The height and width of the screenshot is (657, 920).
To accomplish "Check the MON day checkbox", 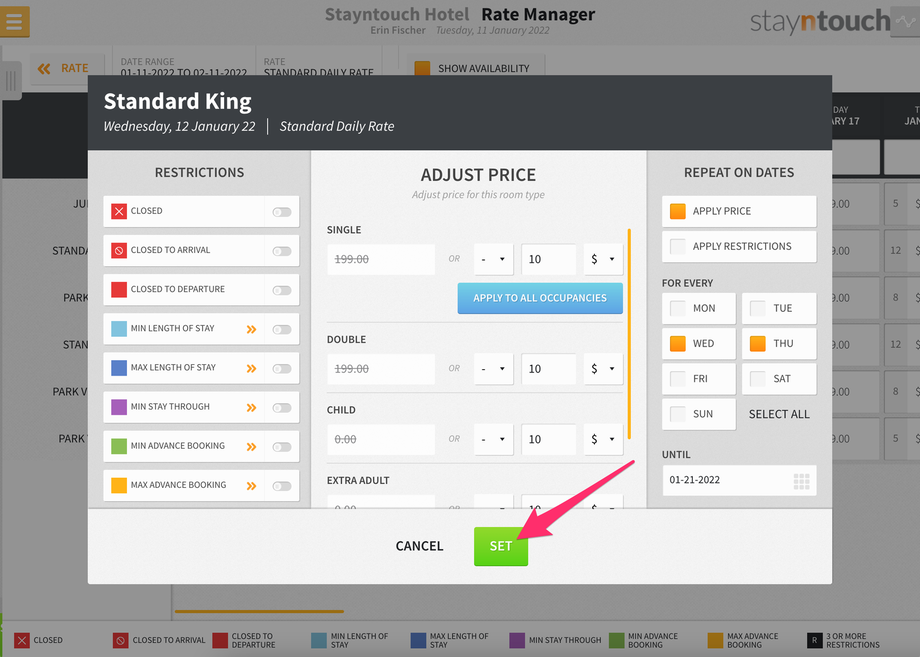I will [678, 309].
